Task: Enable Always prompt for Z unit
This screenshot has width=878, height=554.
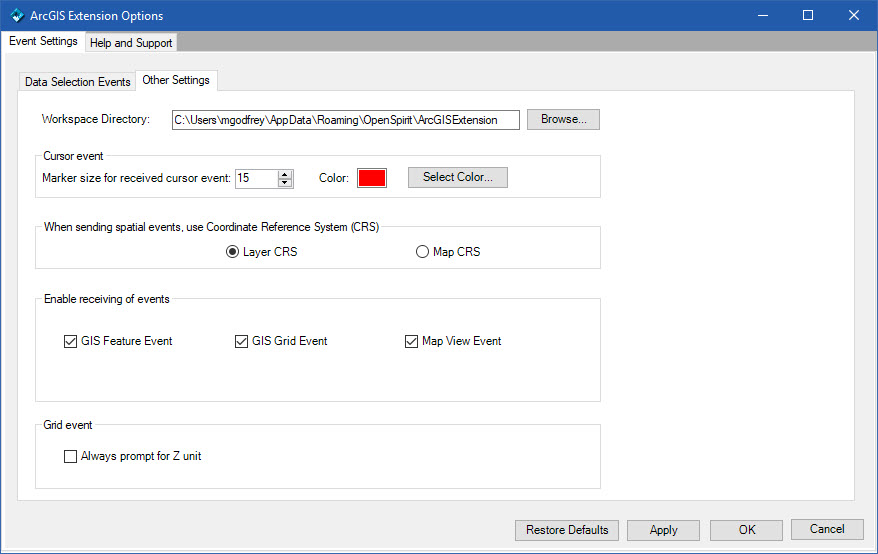Action: tap(70, 457)
